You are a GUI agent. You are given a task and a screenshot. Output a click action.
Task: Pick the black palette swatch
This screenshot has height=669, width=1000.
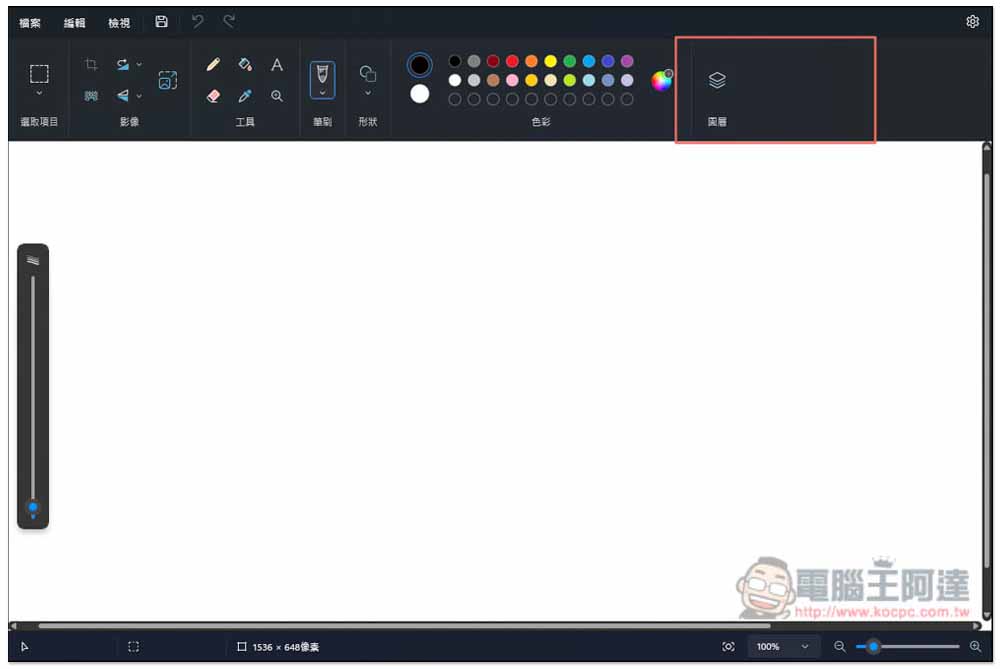pos(455,61)
